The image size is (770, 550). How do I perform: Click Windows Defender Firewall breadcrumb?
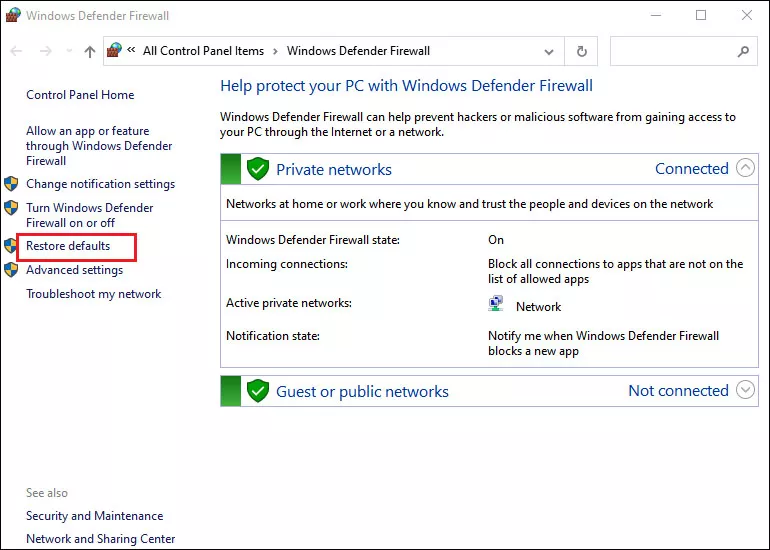coord(358,51)
